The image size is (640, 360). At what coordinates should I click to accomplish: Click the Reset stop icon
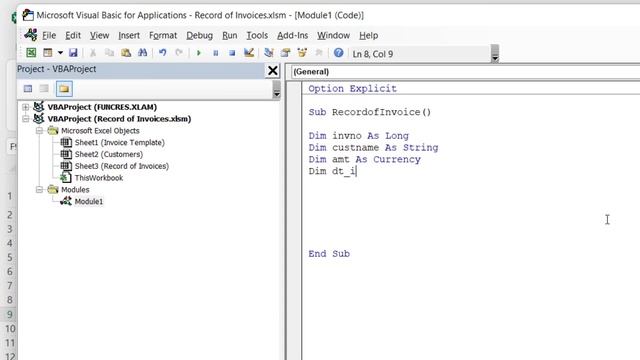click(232, 53)
